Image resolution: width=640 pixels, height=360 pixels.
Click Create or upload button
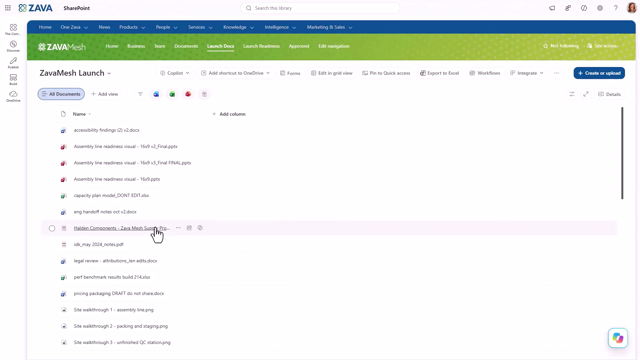point(599,73)
